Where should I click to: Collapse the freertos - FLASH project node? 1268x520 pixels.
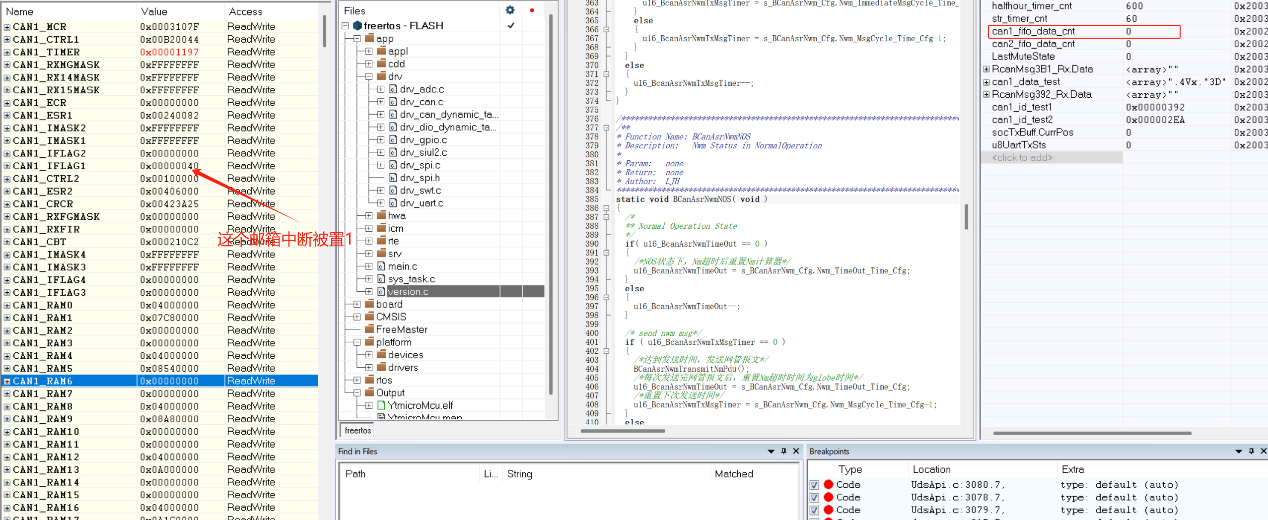[x=346, y=25]
